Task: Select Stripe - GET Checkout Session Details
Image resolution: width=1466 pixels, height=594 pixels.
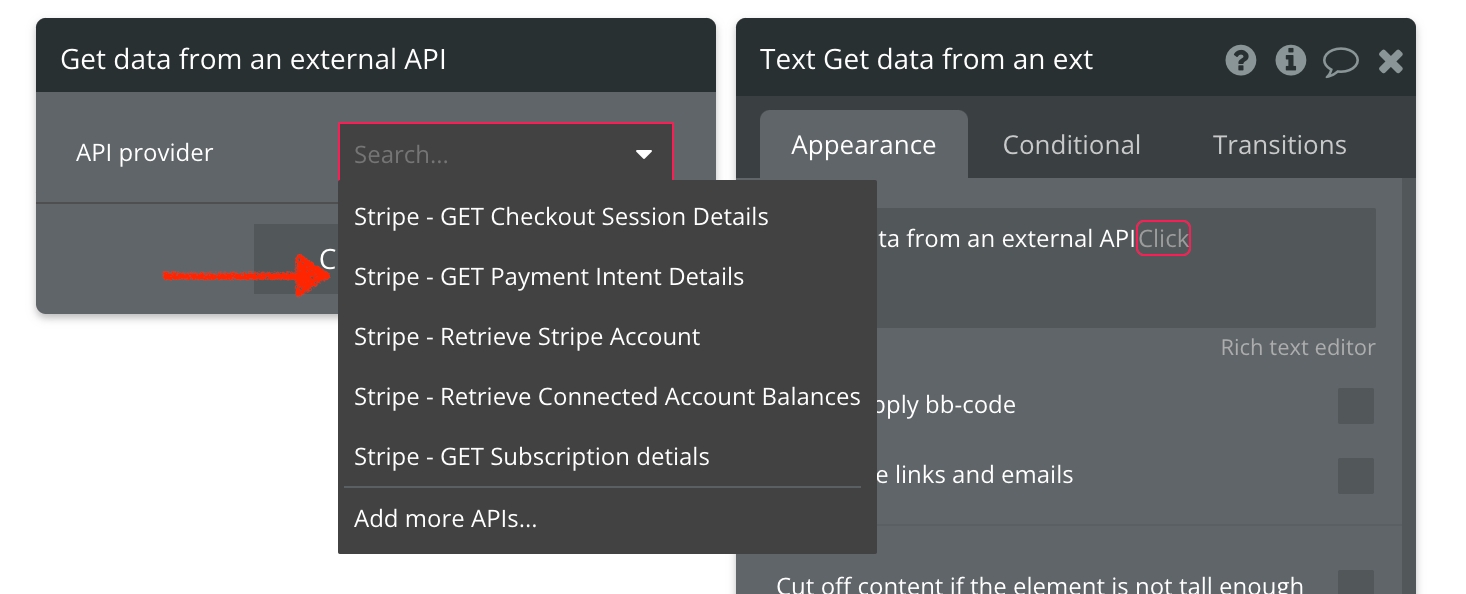Action: coord(561,217)
